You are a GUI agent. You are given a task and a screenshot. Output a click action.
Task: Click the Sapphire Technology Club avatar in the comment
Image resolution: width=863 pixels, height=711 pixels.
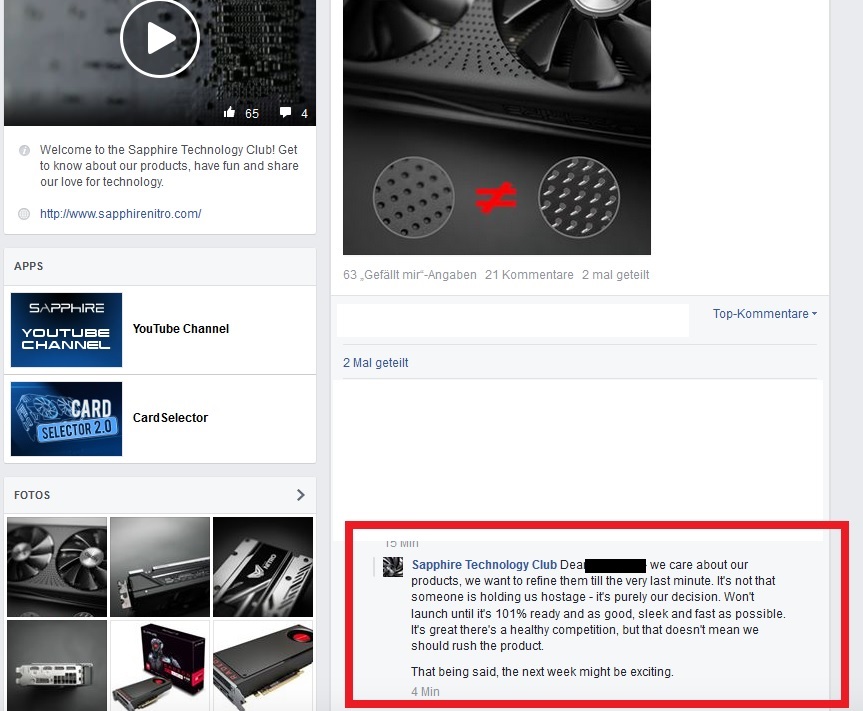(392, 567)
